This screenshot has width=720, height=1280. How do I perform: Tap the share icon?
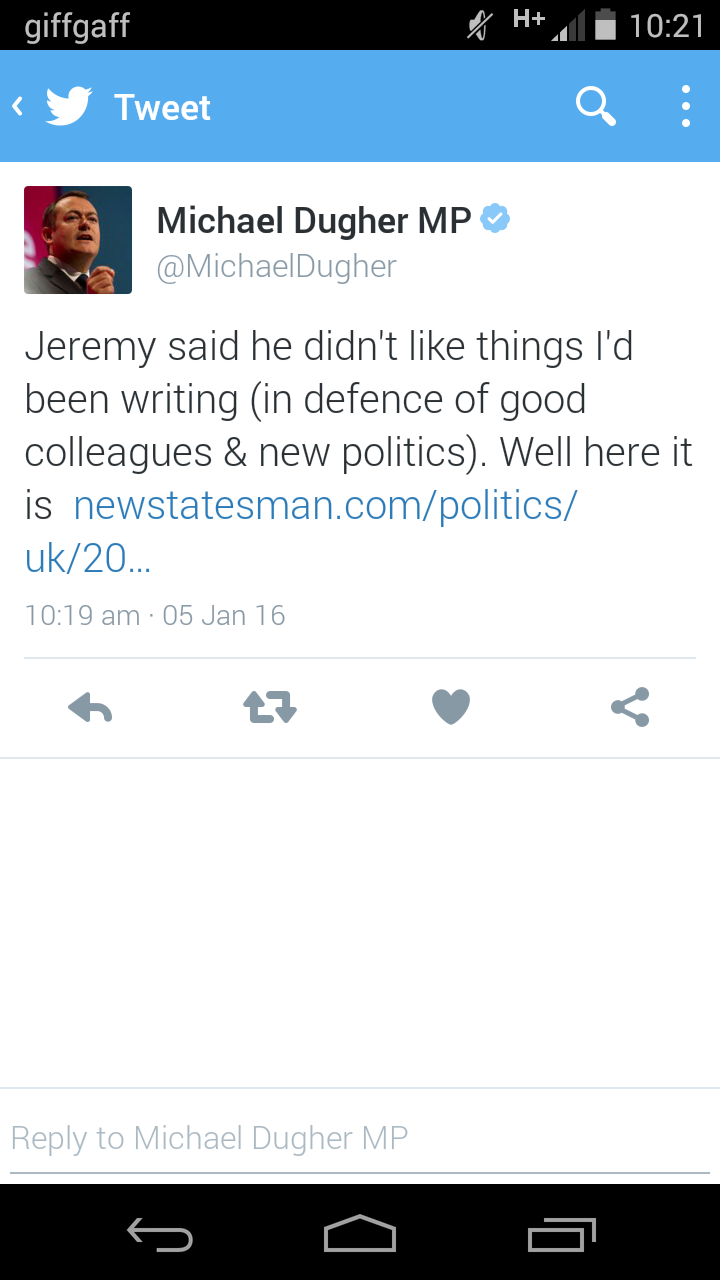pos(630,708)
